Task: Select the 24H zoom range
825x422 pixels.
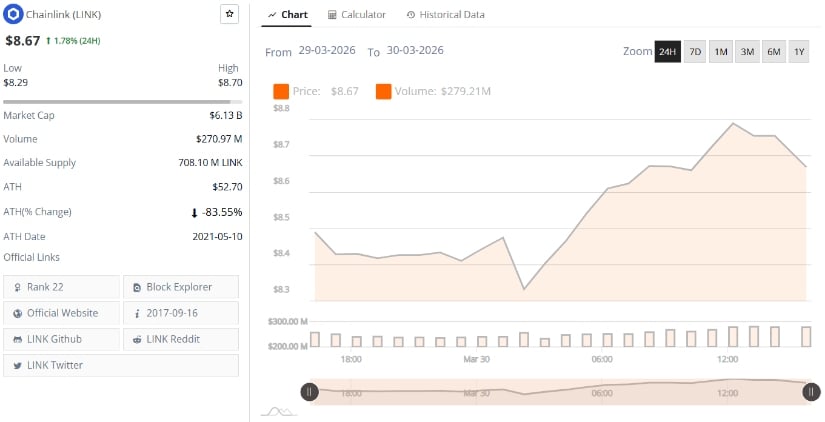Action: pyautogui.click(x=667, y=52)
